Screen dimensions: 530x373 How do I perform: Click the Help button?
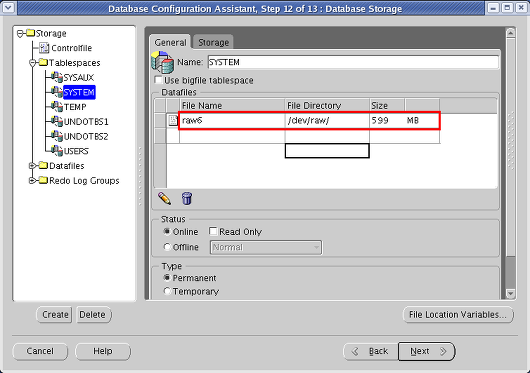[x=103, y=351]
